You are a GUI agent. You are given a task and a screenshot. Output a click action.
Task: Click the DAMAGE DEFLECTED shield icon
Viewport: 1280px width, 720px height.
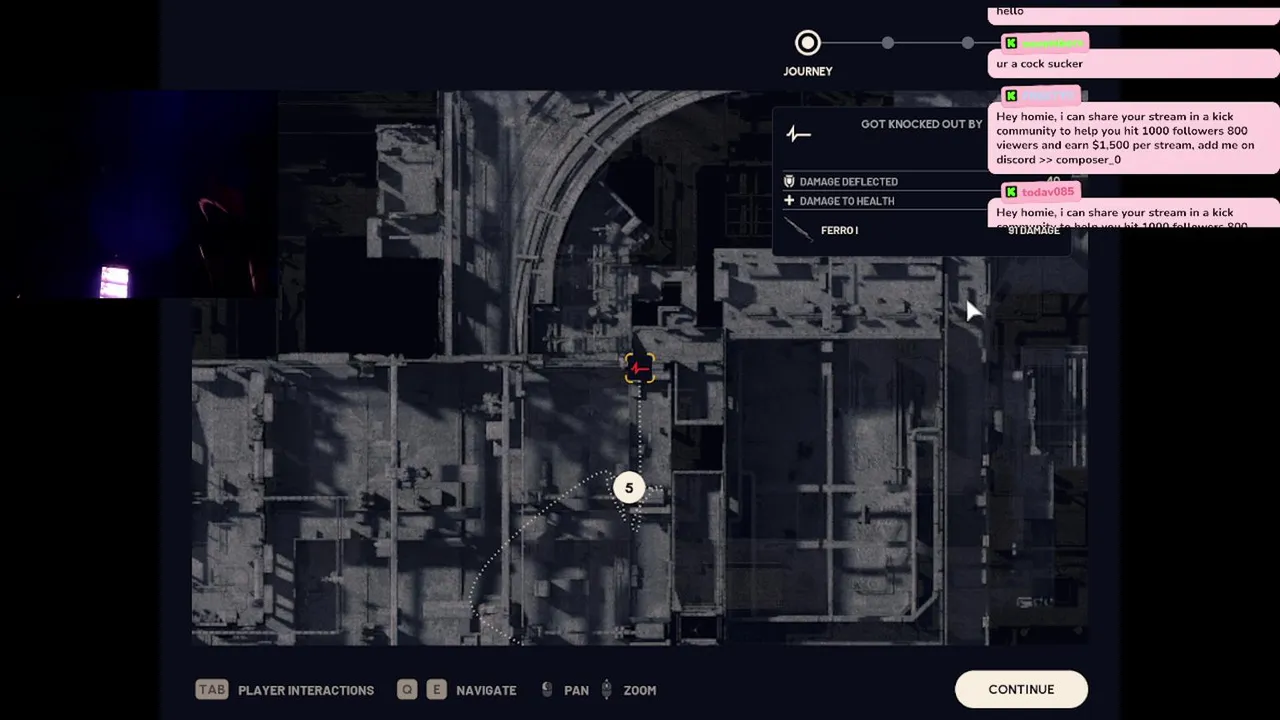tap(789, 181)
